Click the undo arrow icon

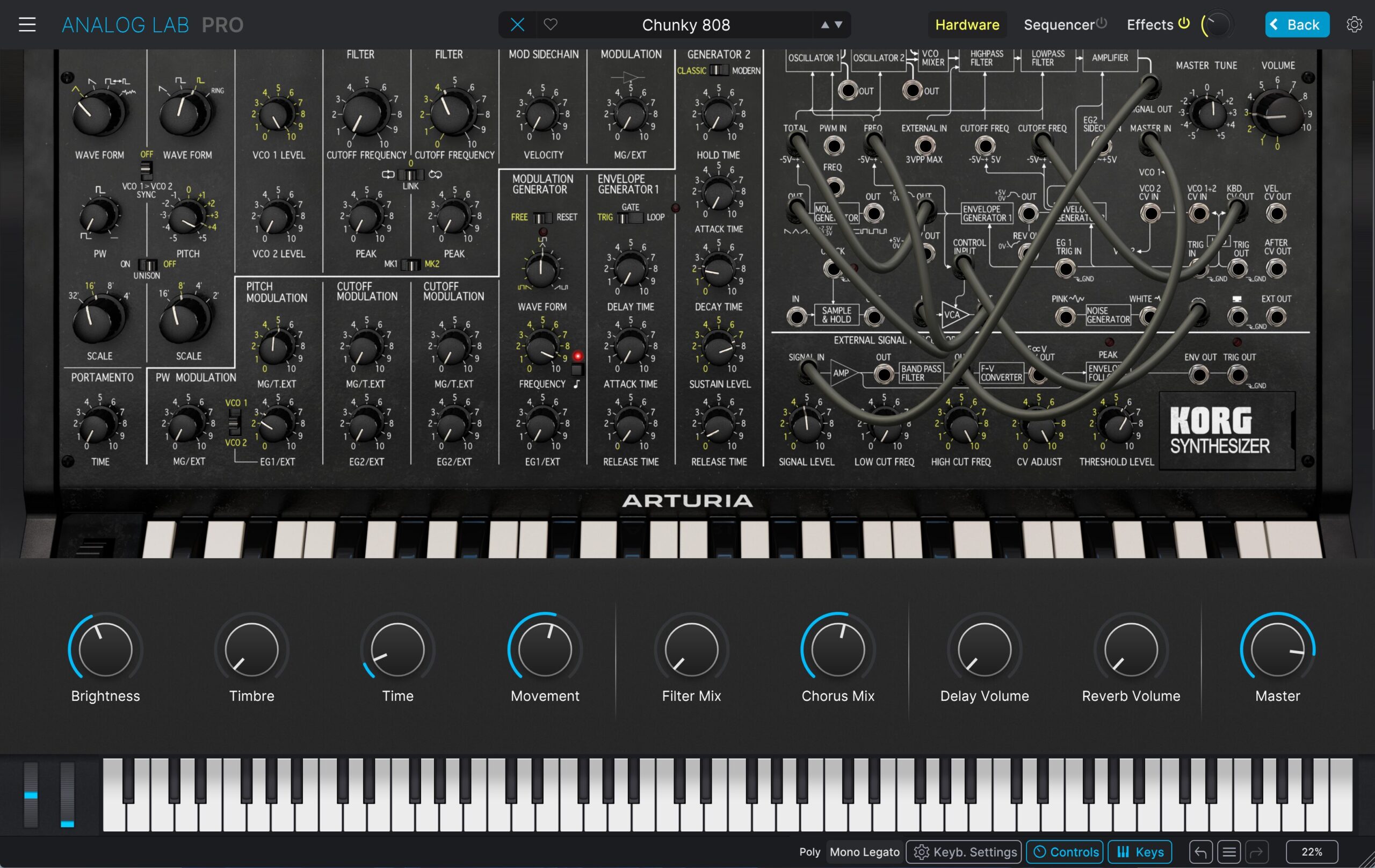click(x=1200, y=852)
